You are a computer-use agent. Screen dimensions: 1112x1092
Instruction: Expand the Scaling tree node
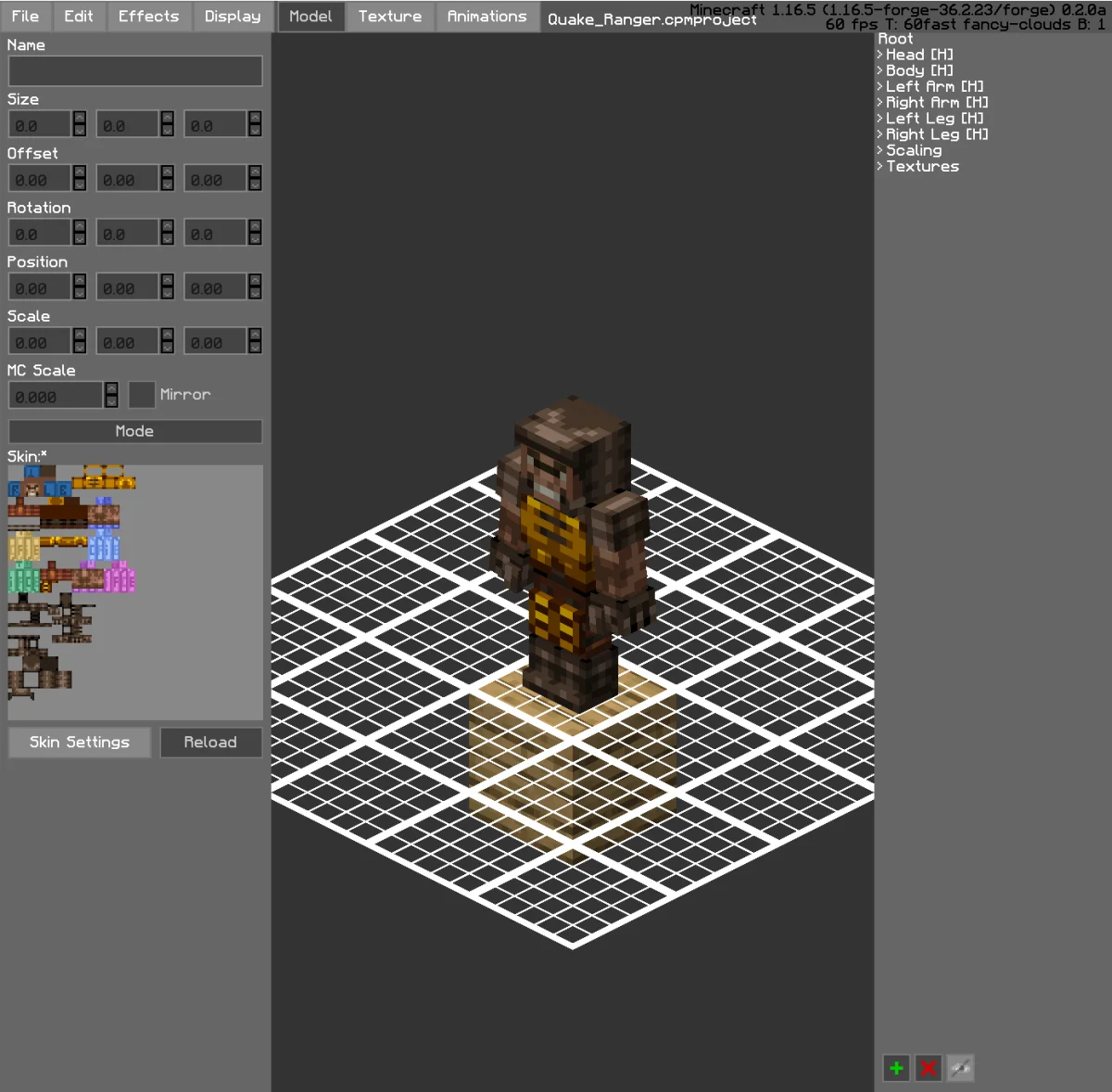tap(880, 150)
